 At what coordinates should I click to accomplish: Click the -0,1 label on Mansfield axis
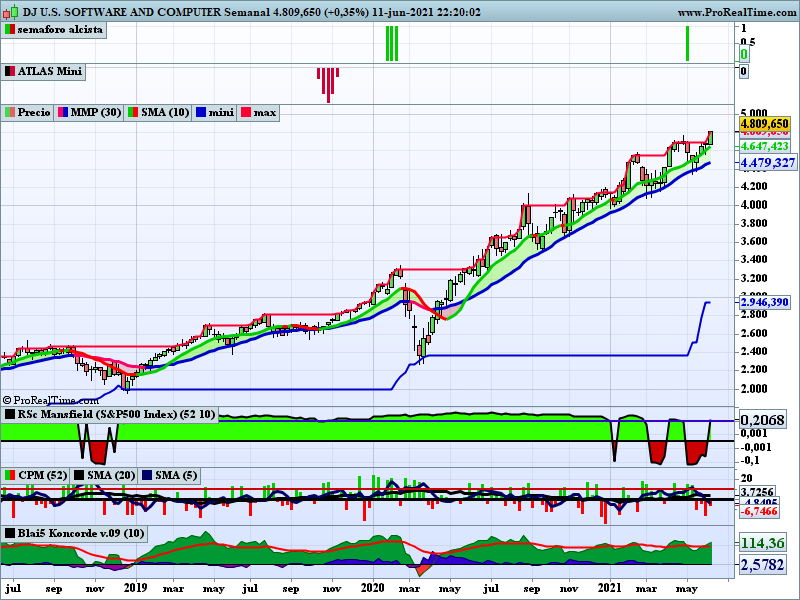(x=749, y=460)
